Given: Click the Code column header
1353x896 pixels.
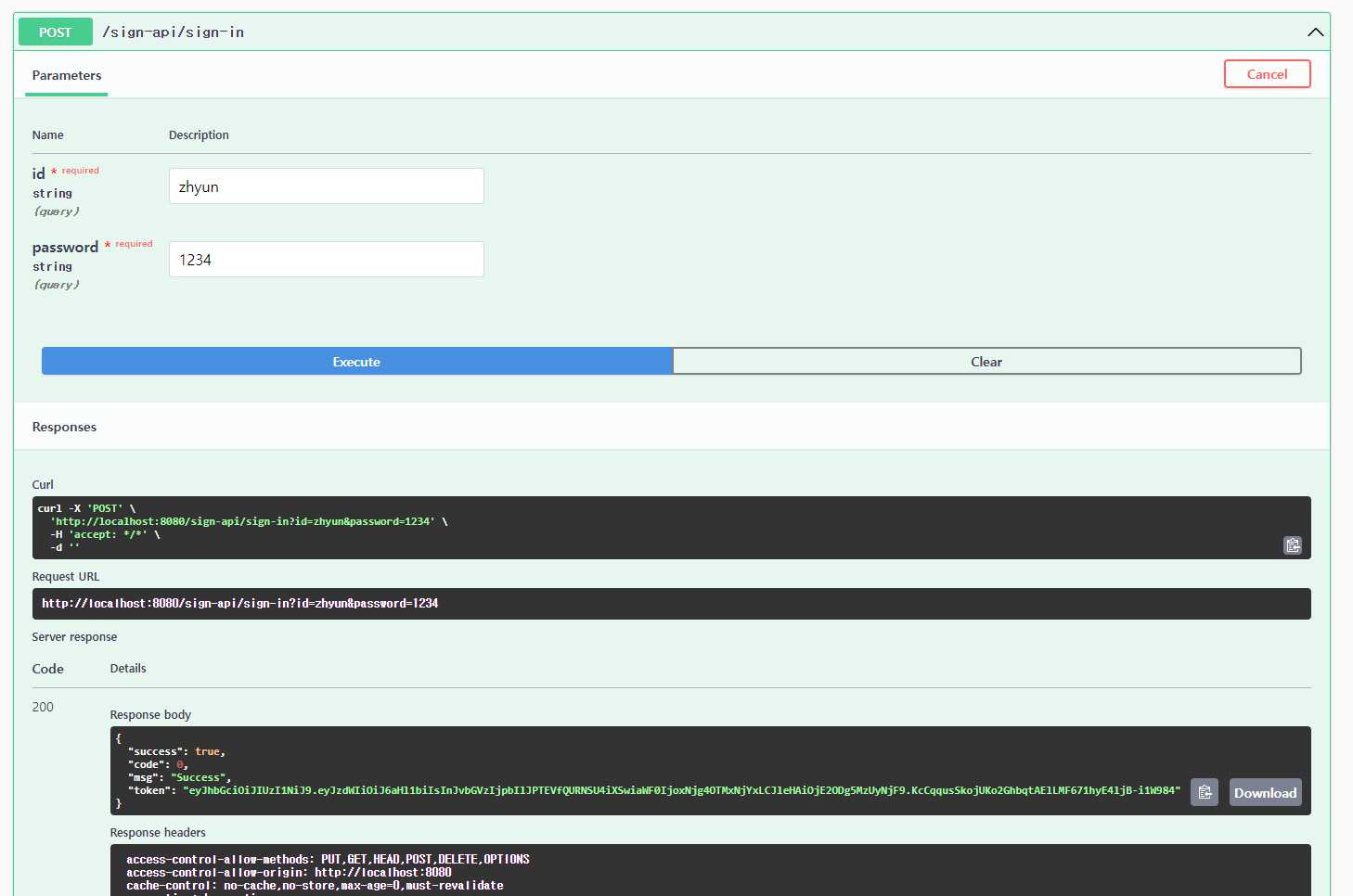Looking at the screenshot, I should (x=47, y=669).
